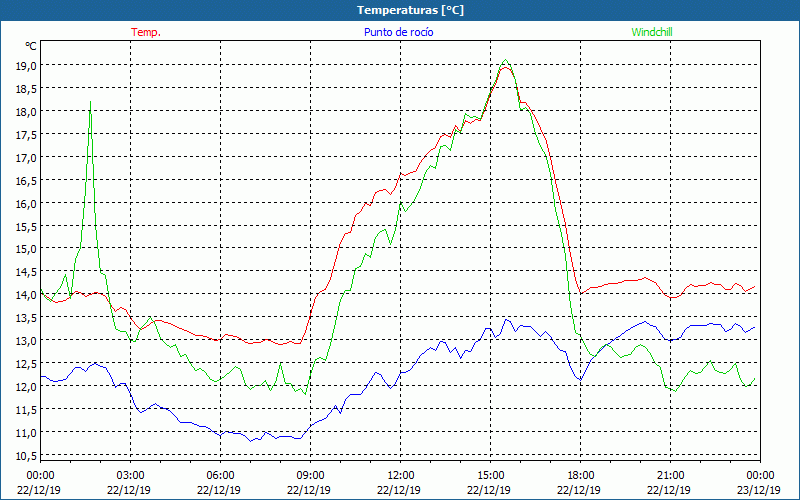Image resolution: width=800 pixels, height=500 pixels.
Task: Click the red 'Temp.' legend label
Action: point(146,32)
